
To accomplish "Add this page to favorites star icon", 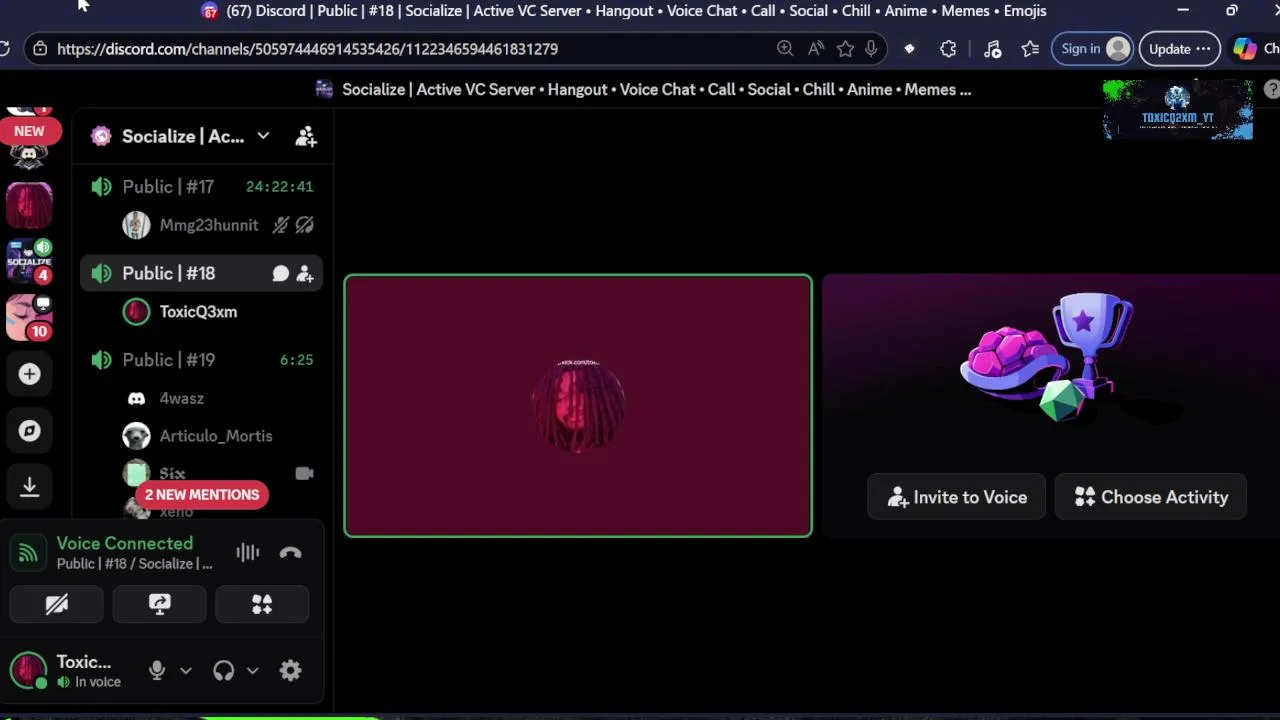I will [x=846, y=49].
